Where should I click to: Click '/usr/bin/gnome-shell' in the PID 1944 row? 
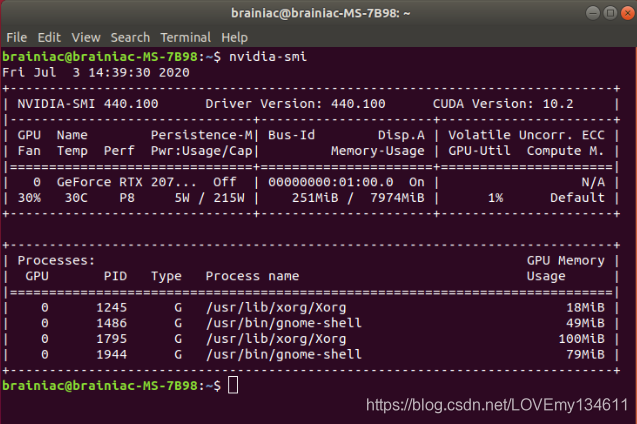click(x=284, y=355)
